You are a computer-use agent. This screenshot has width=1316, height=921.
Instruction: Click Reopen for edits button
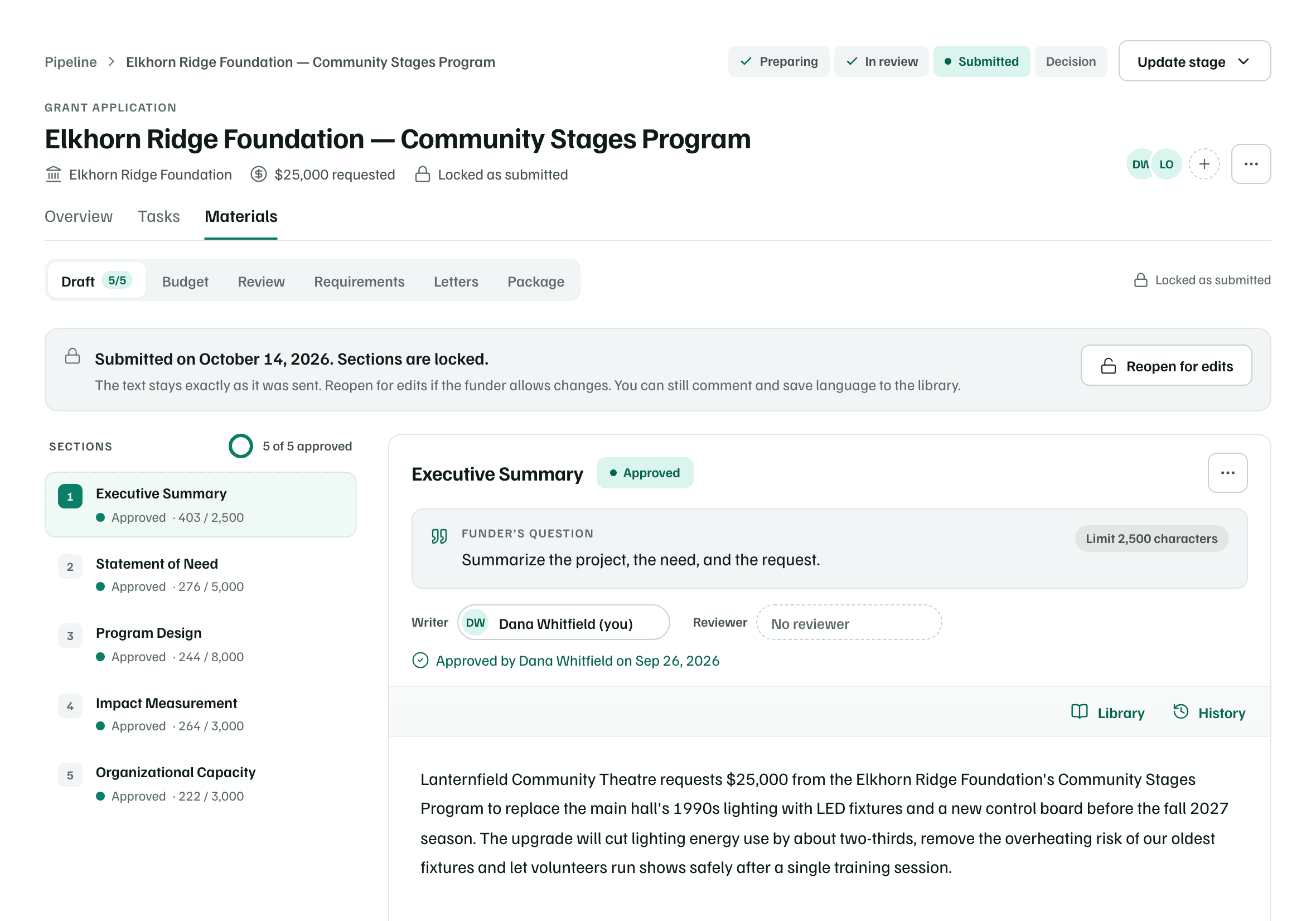click(x=1166, y=366)
